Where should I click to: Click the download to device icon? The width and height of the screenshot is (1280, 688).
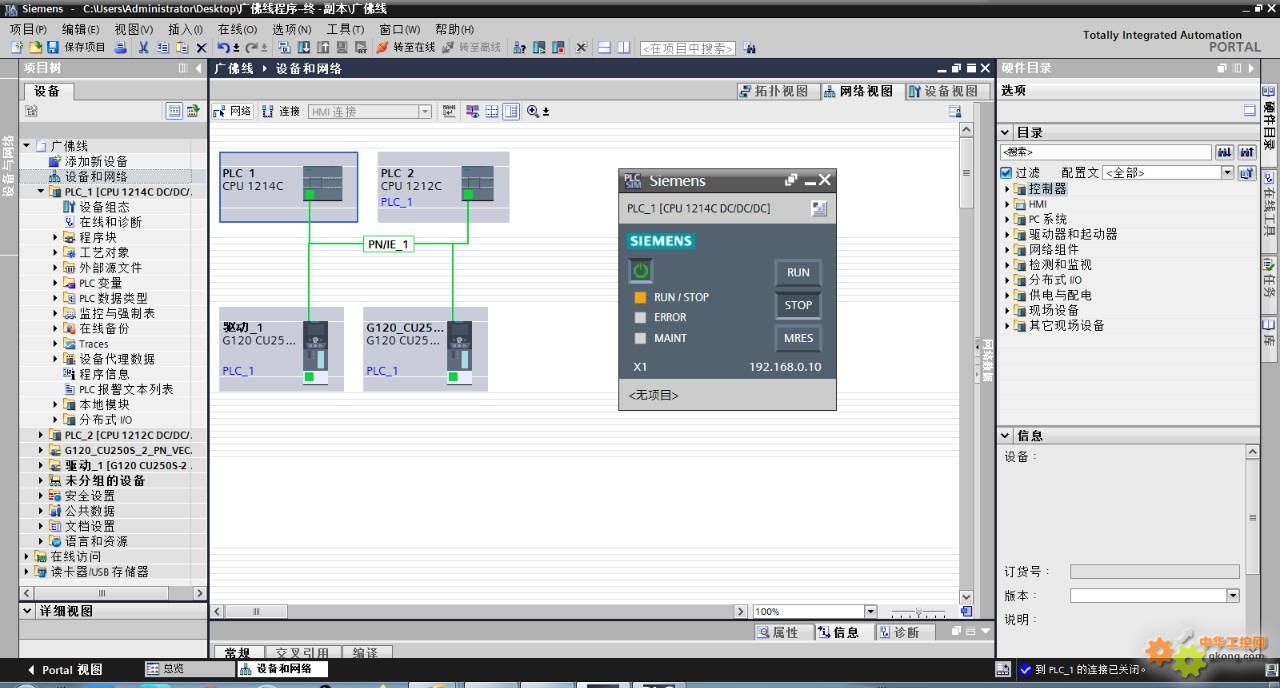pyautogui.click(x=305, y=47)
